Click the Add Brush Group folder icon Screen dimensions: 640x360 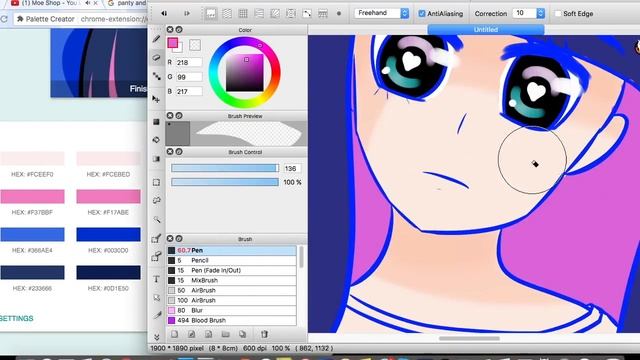click(226, 334)
